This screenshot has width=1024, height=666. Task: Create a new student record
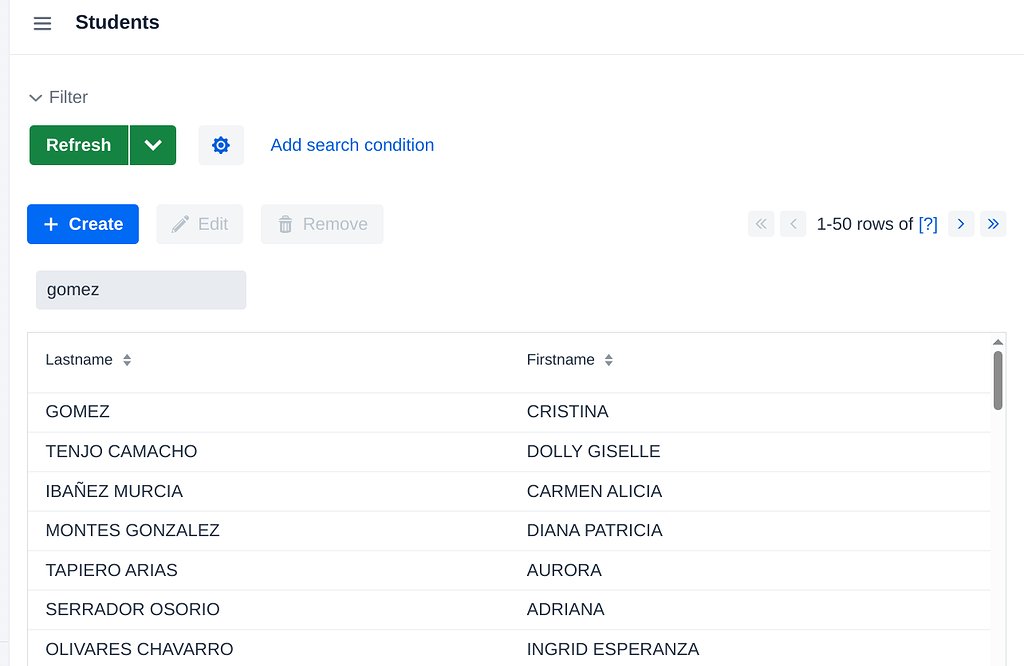[83, 224]
